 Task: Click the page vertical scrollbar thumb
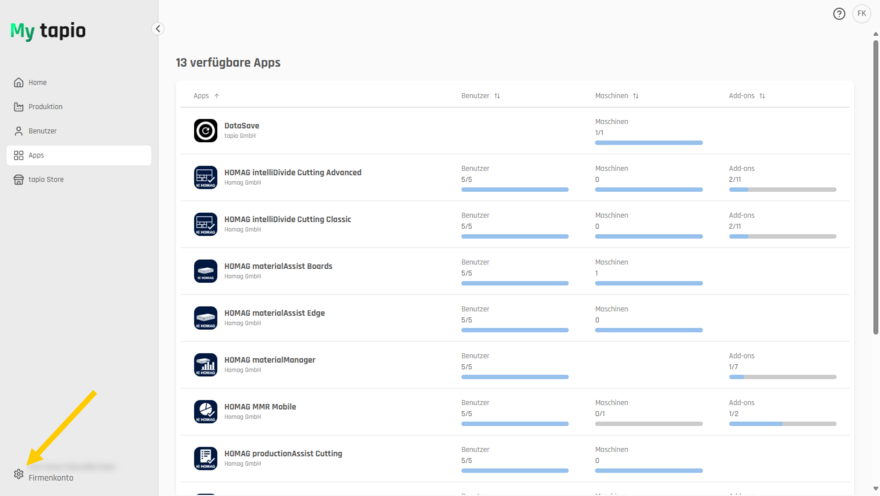click(x=876, y=187)
